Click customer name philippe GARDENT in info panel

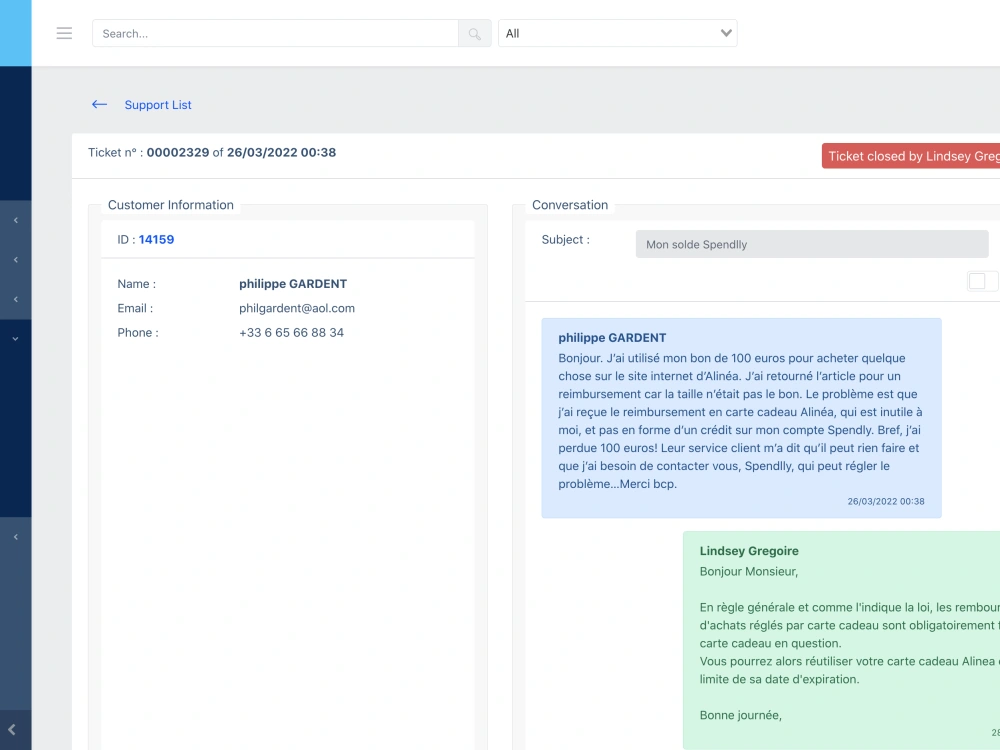[x=293, y=284]
